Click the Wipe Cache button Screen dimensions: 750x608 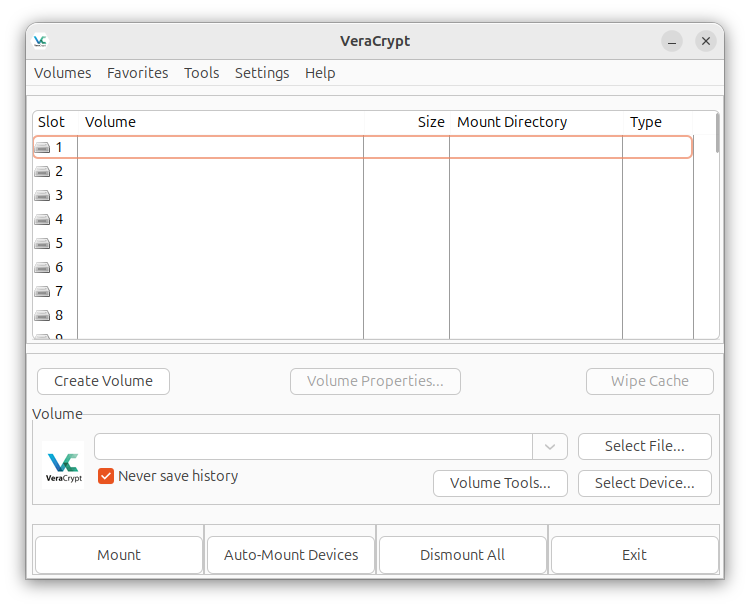pyautogui.click(x=650, y=381)
